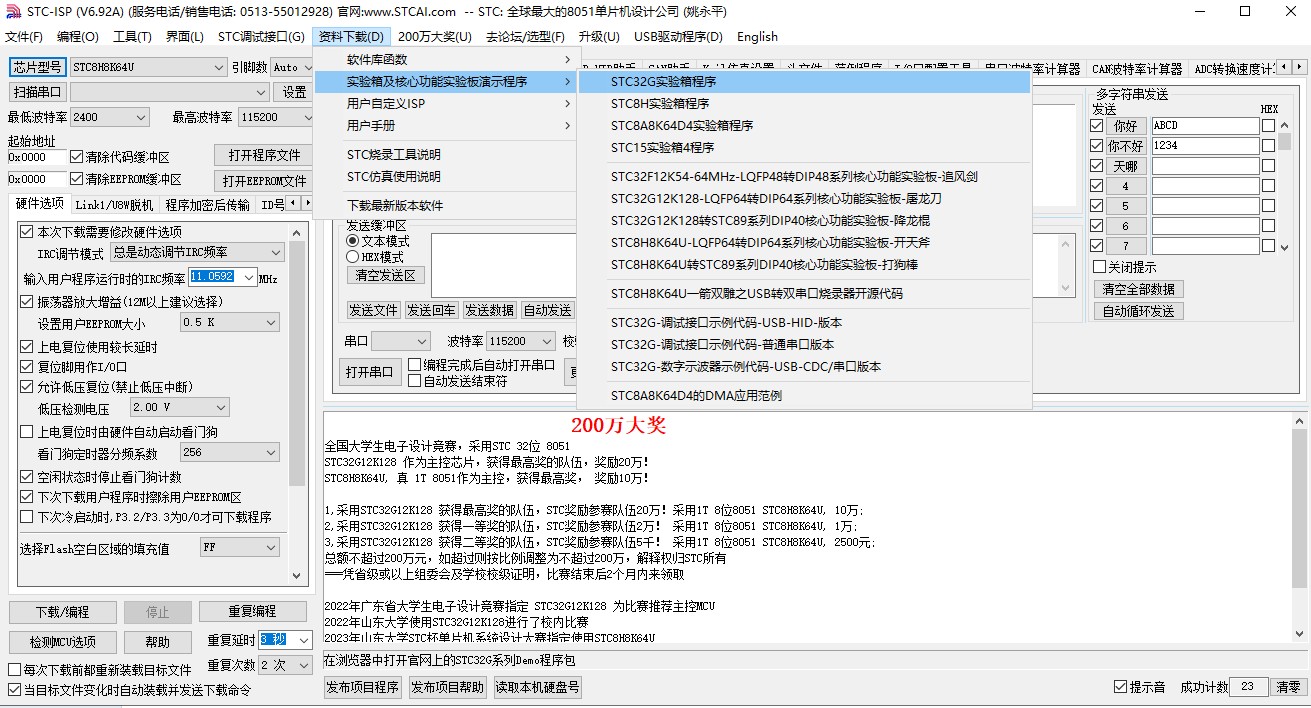
Task: Click 重复编程 button
Action: 252,612
